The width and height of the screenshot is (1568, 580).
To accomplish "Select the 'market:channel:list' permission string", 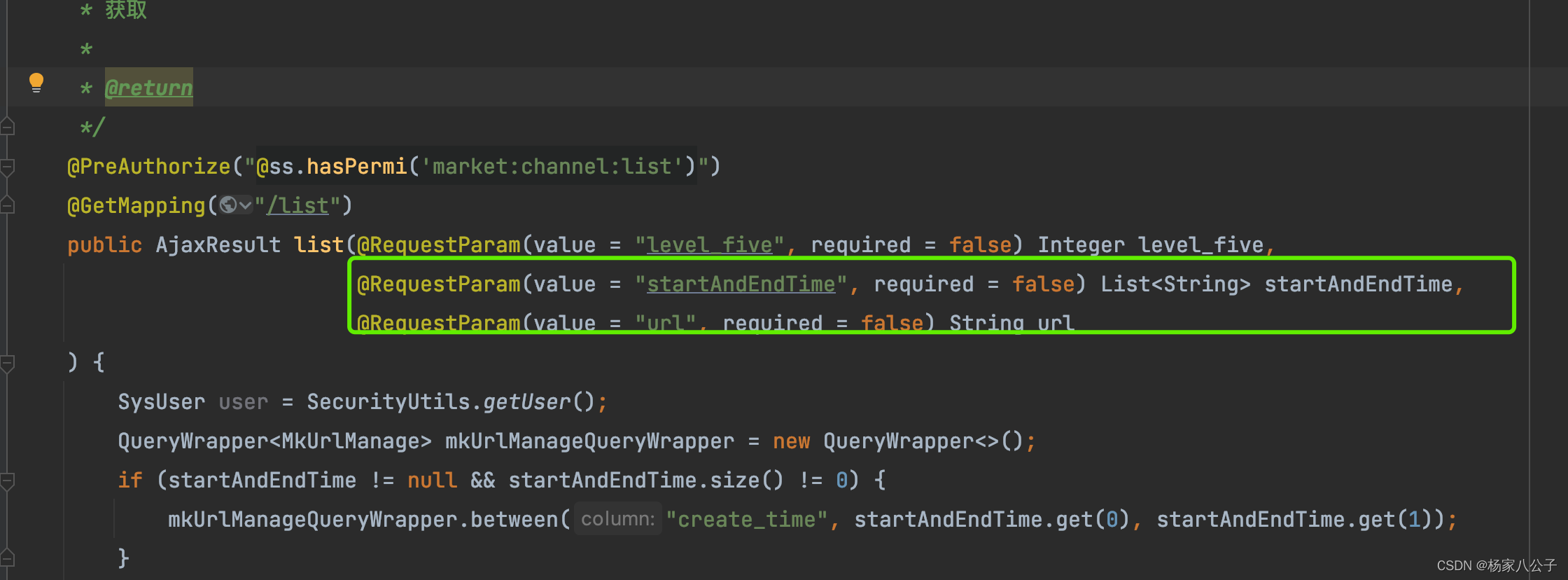I will click(552, 166).
